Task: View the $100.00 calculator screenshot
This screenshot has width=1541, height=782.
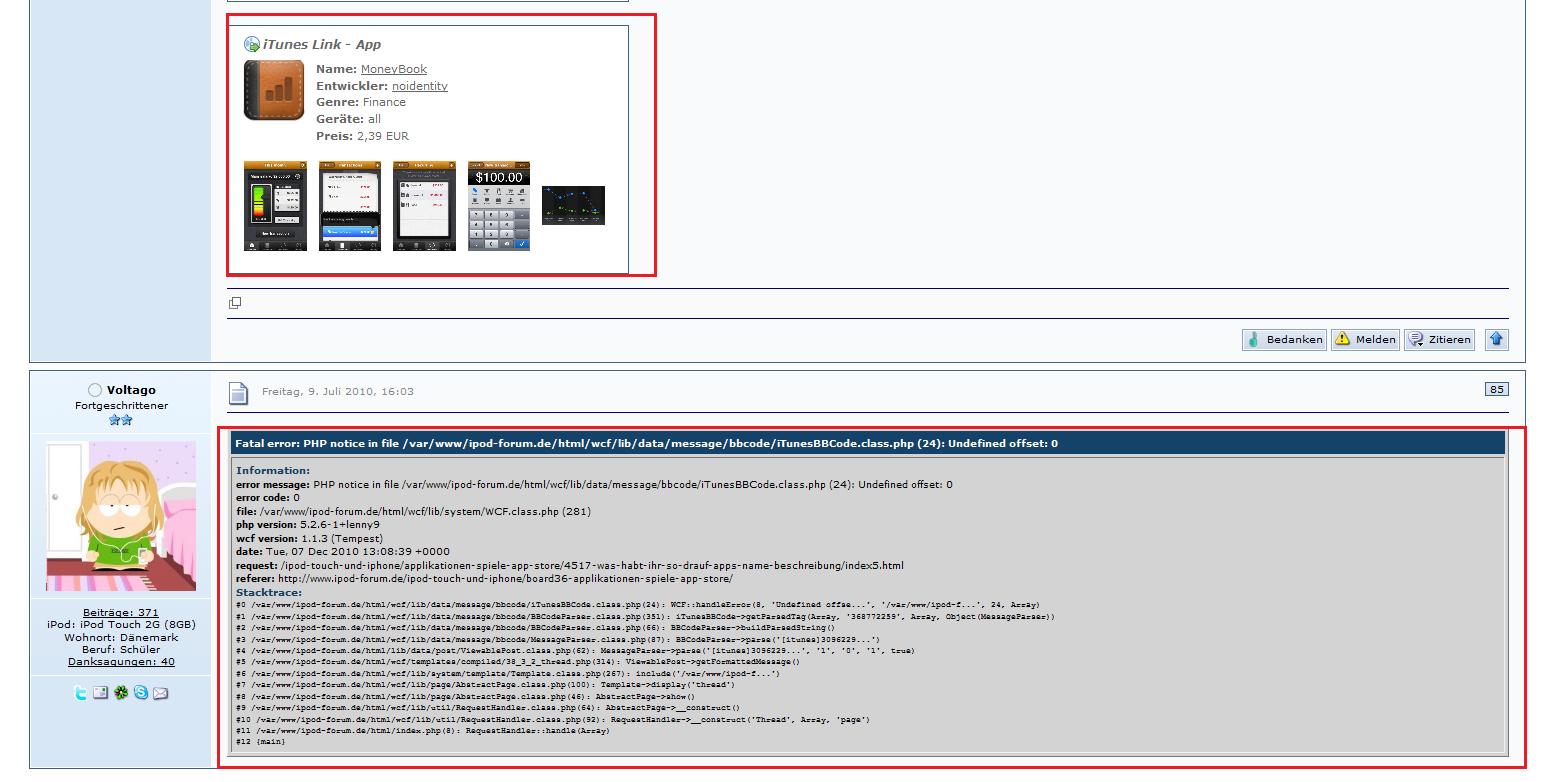Action: [499, 205]
